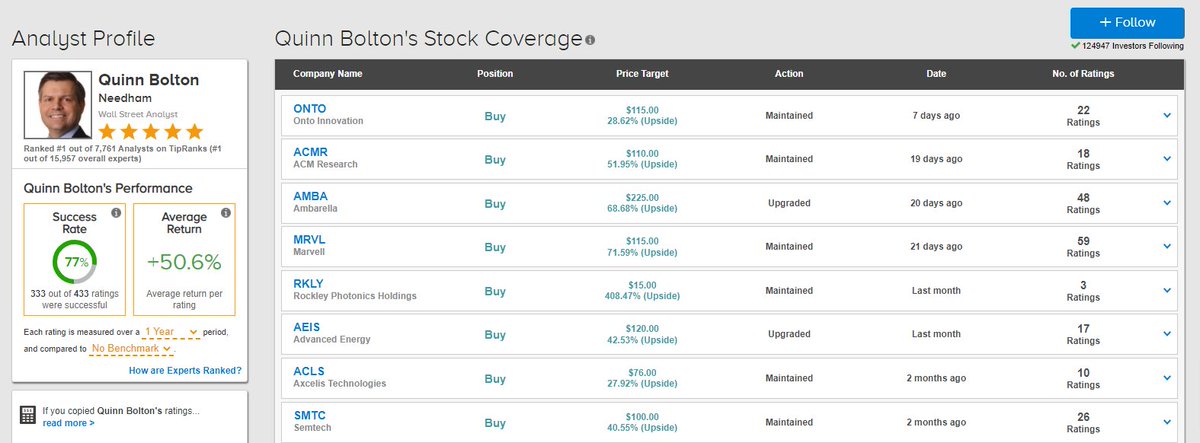Click the 59 Ratings count for MRVL
The width and height of the screenshot is (1200, 443).
[1083, 246]
